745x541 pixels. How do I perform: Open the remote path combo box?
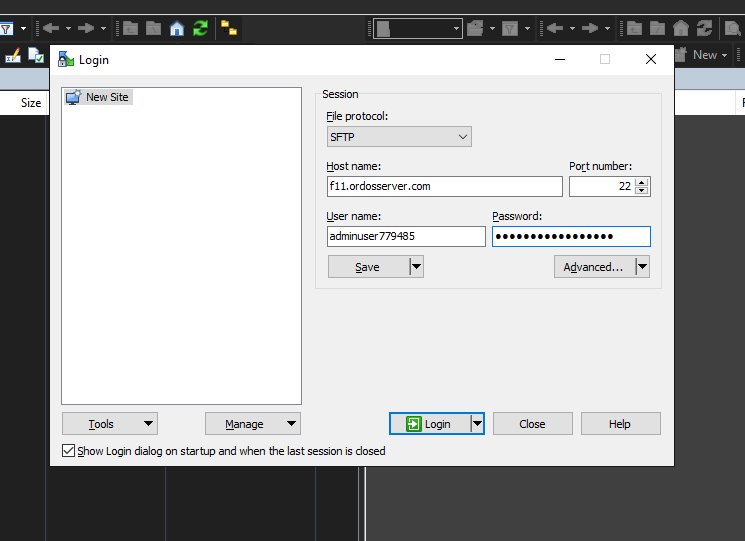[418, 28]
